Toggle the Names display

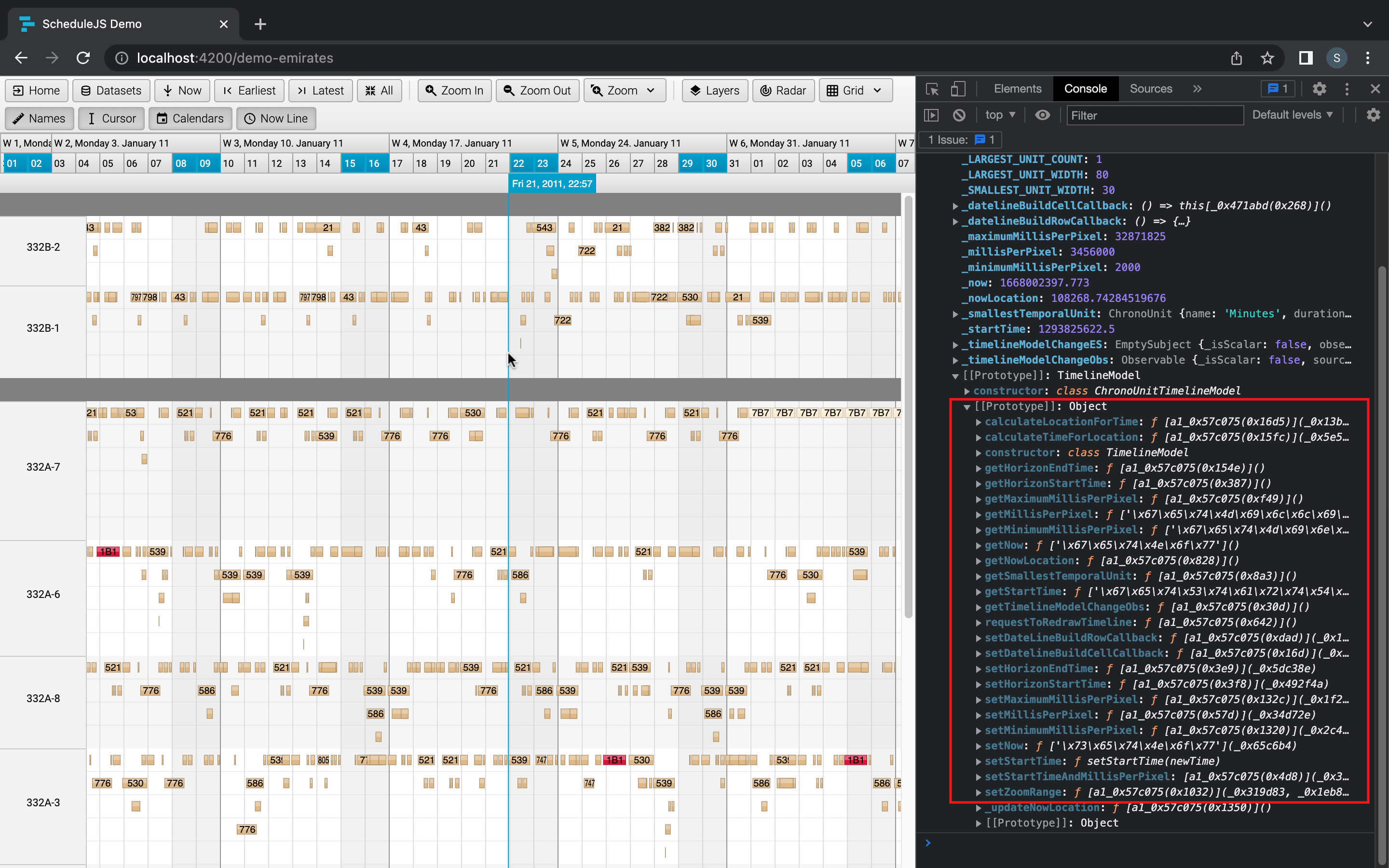coord(39,118)
